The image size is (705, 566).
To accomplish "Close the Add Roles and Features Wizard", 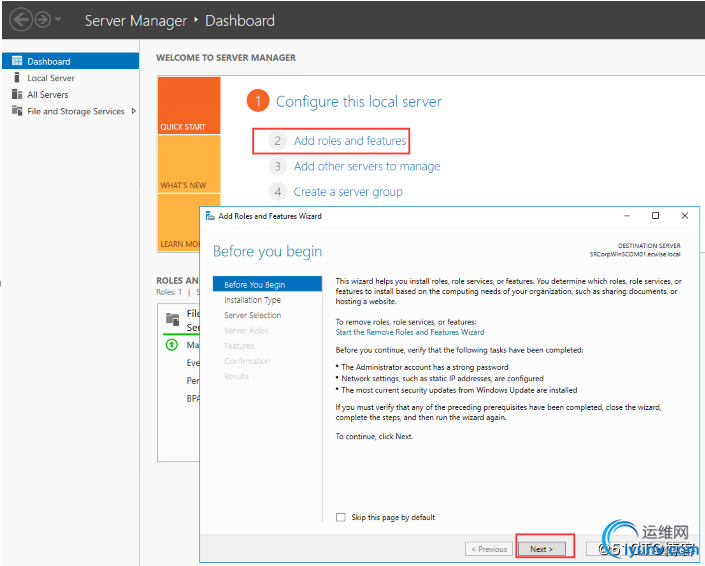I will [685, 216].
